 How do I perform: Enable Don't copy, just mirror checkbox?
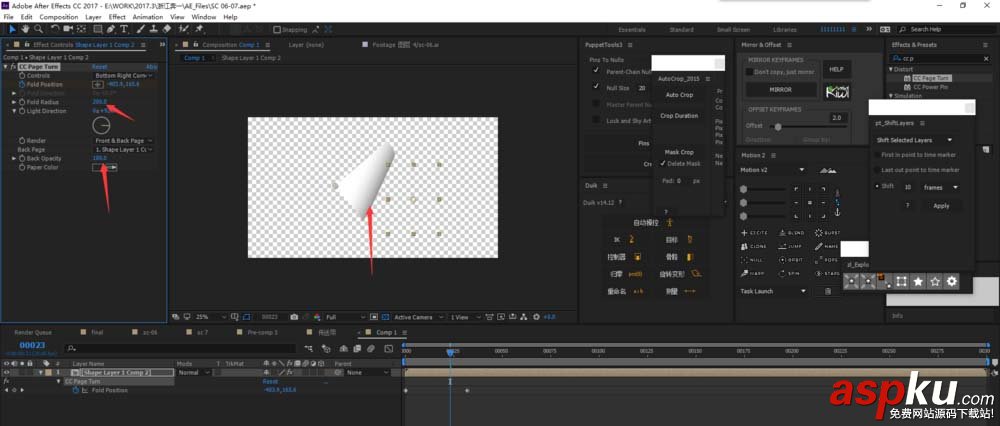click(750, 72)
